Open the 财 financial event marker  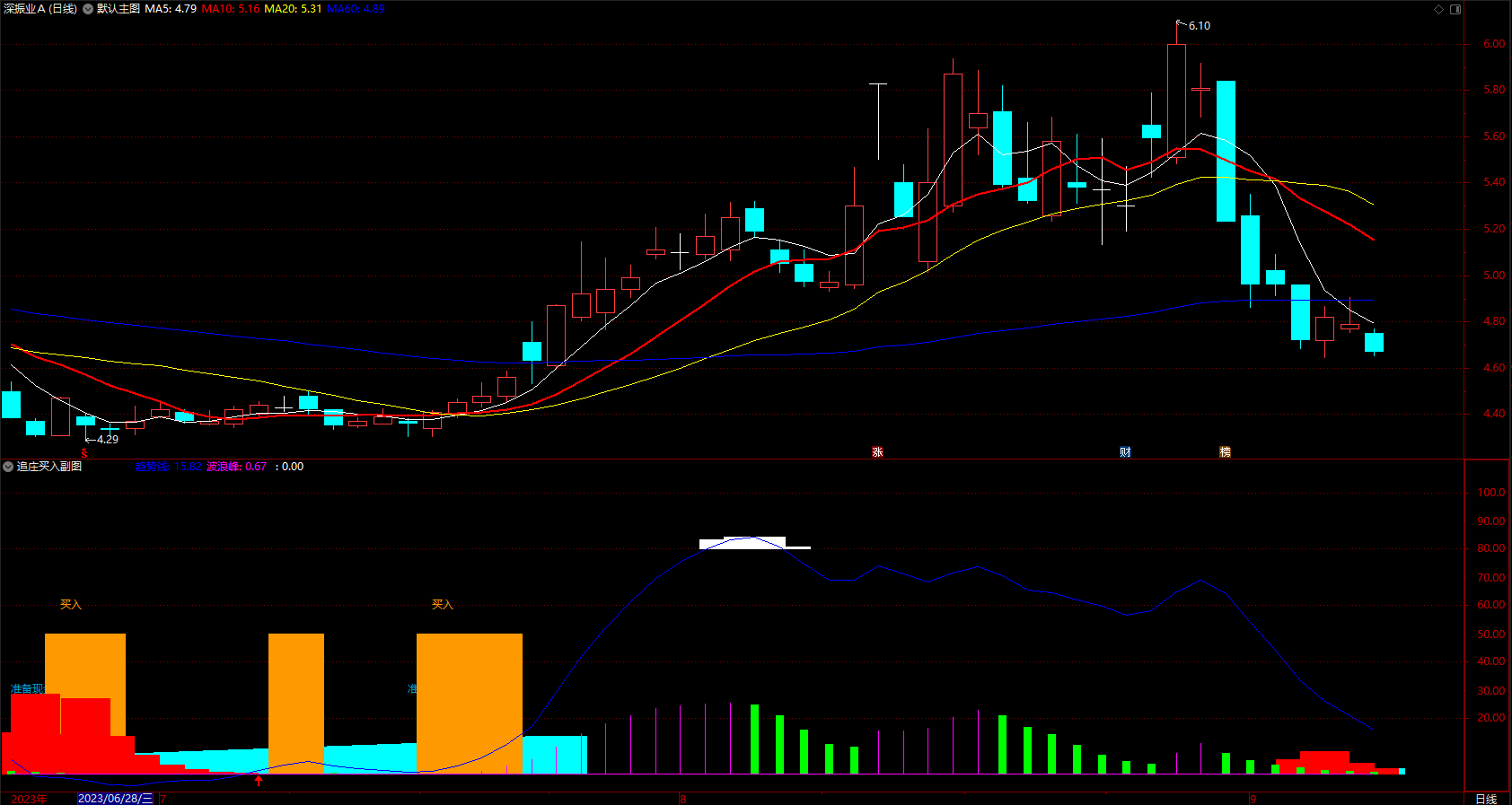[x=1125, y=452]
